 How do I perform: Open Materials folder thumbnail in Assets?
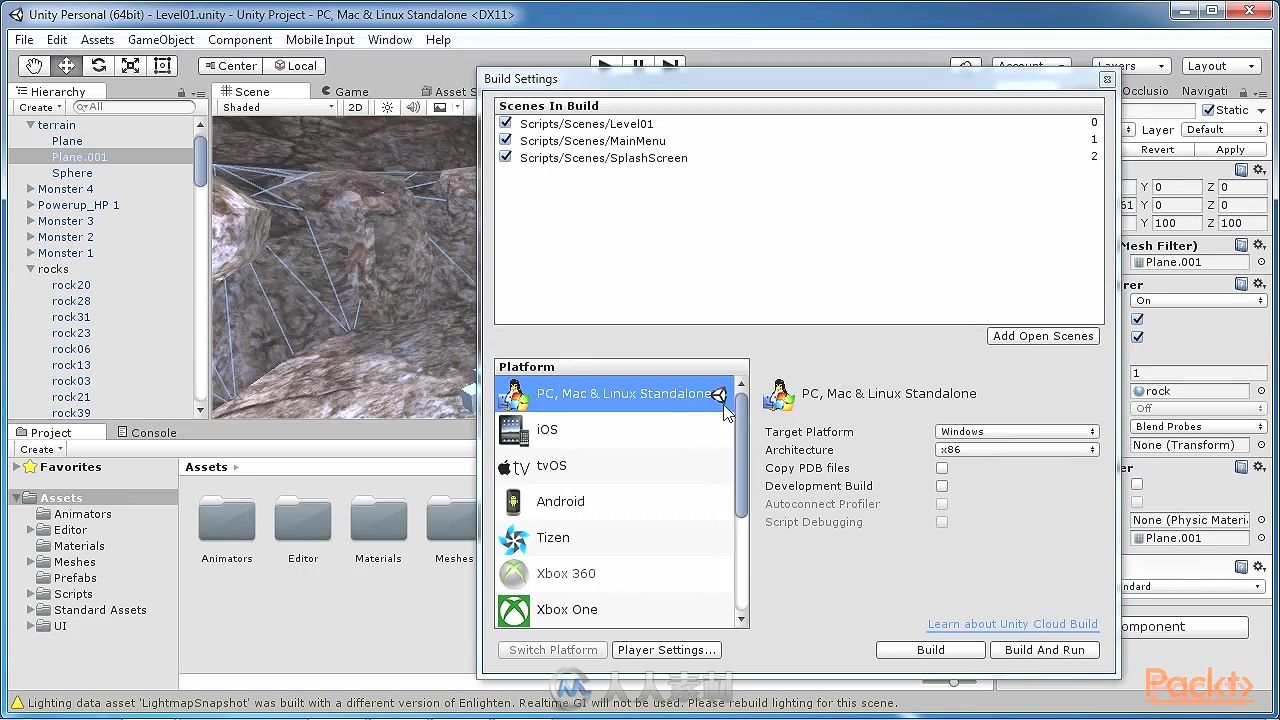tap(379, 519)
